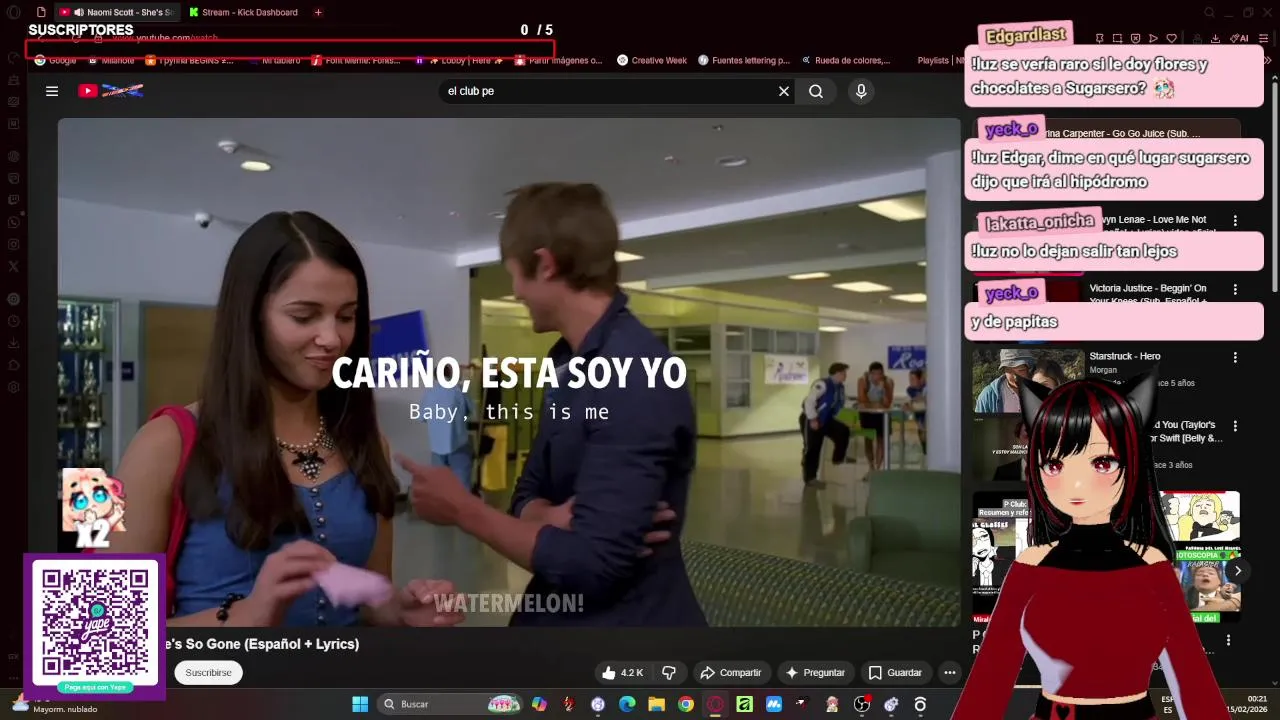The image size is (1280, 720).
Task: Open the Starstruck - Hero video thumbnail
Action: (1028, 380)
